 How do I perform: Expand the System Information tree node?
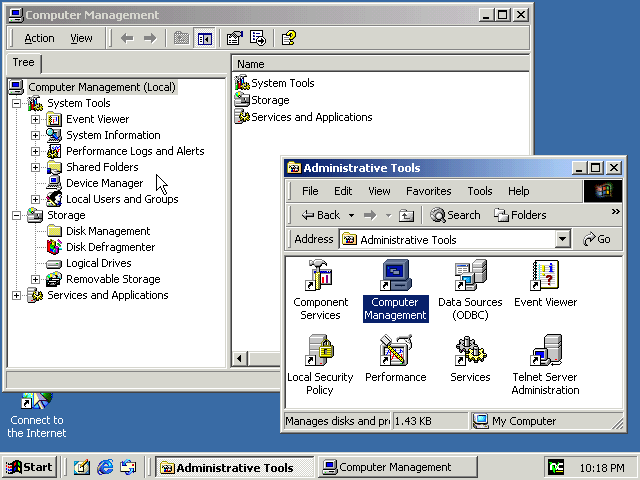click(36, 135)
